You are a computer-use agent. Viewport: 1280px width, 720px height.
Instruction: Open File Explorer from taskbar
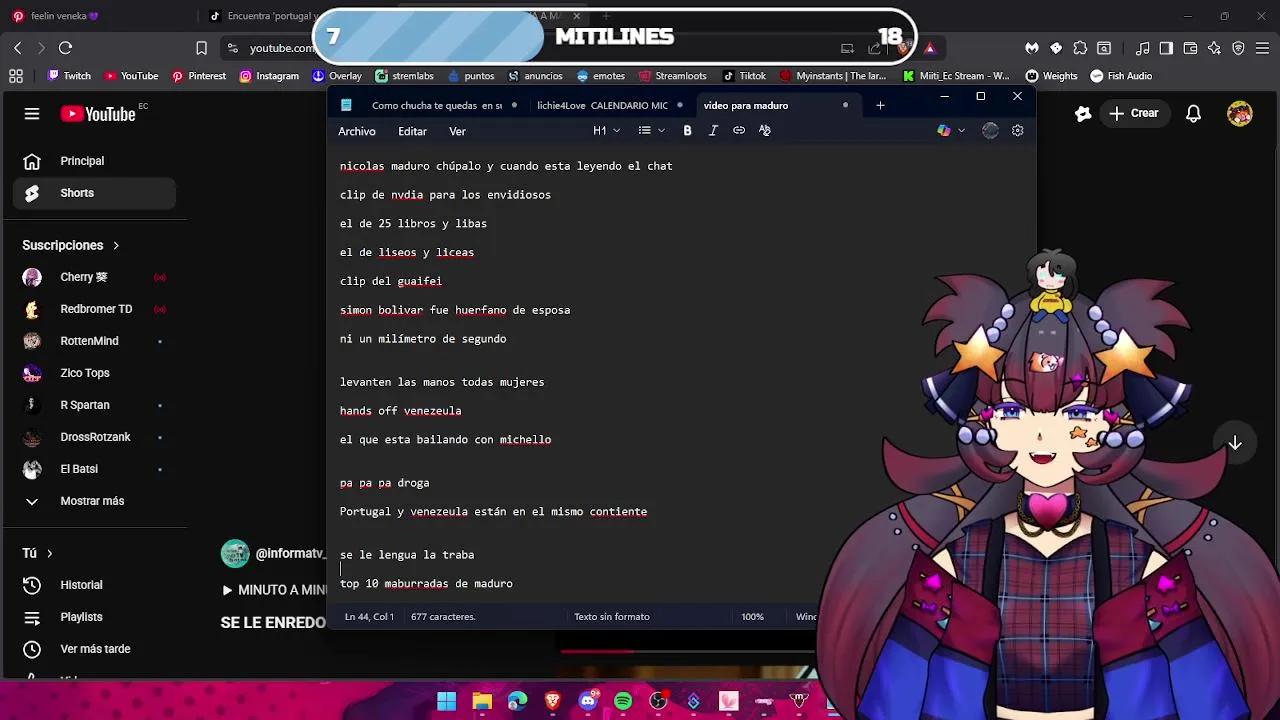pyautogui.click(x=482, y=701)
